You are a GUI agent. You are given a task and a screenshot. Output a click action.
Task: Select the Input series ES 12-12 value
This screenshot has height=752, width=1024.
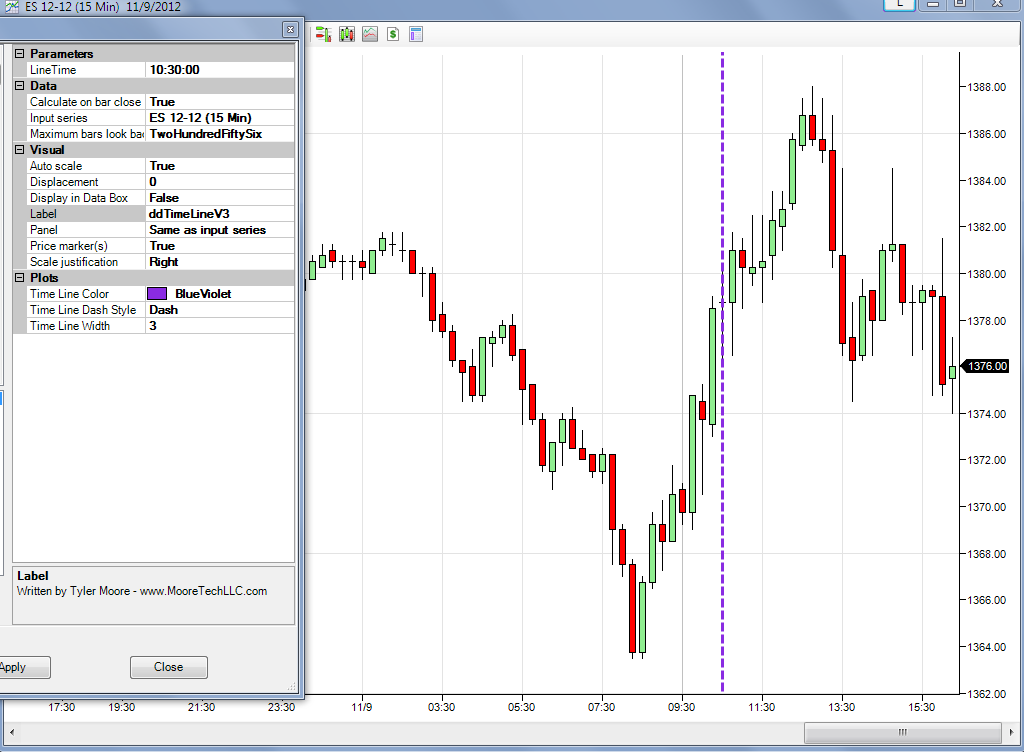220,118
